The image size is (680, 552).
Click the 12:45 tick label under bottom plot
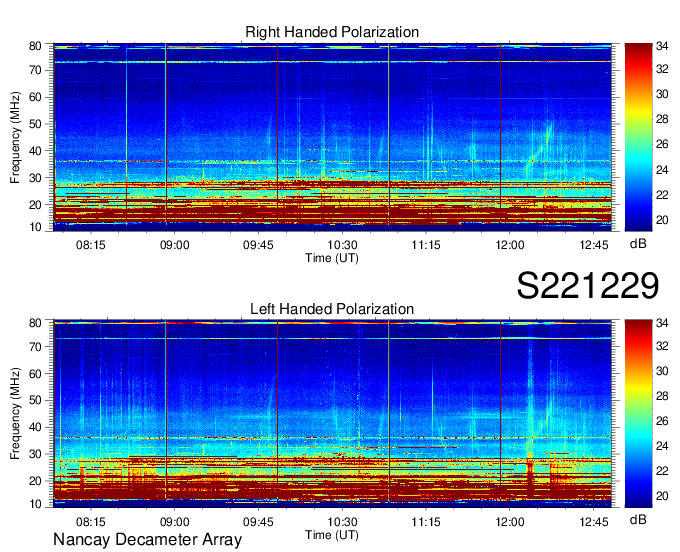tap(593, 522)
